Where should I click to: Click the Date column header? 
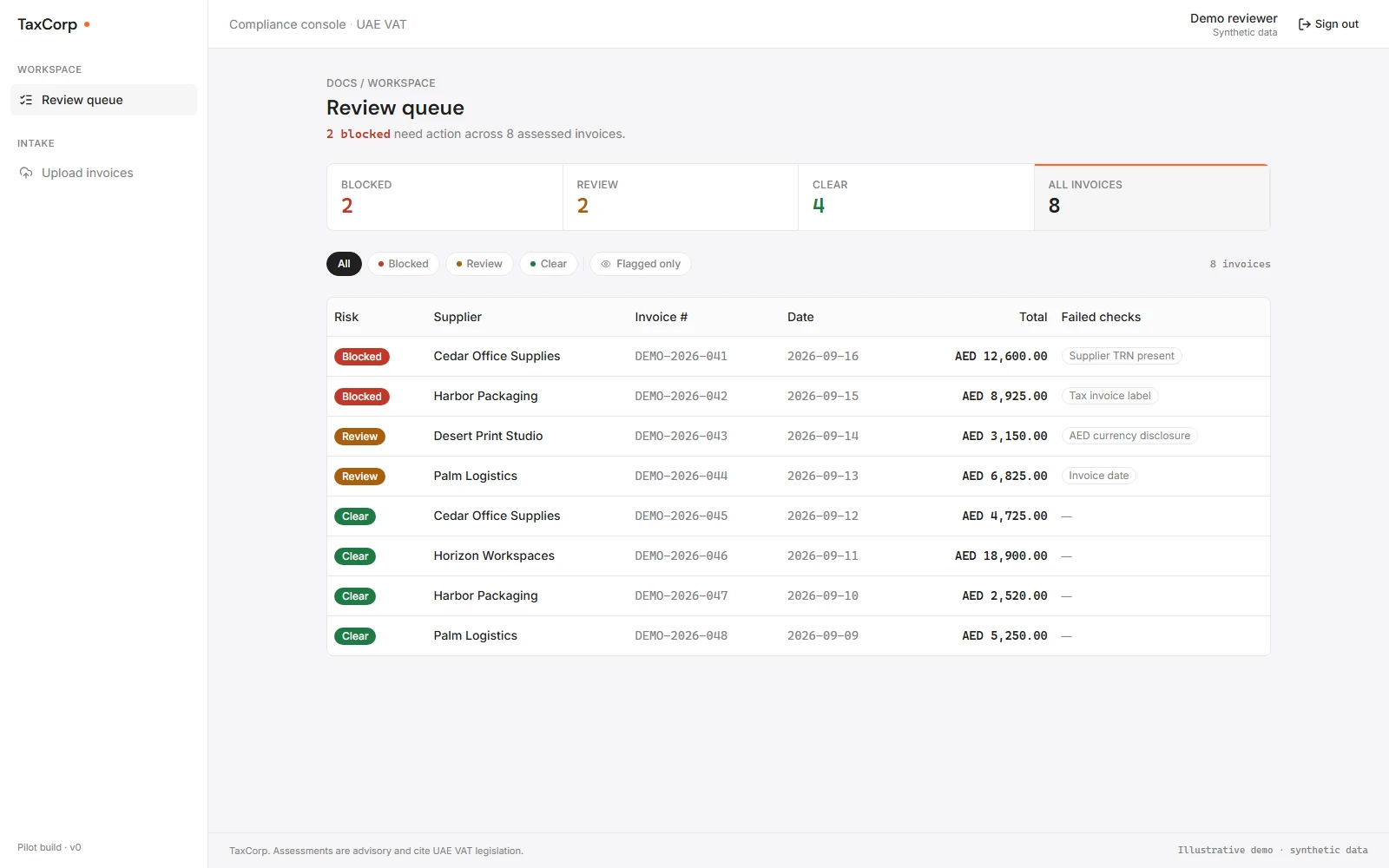800,317
